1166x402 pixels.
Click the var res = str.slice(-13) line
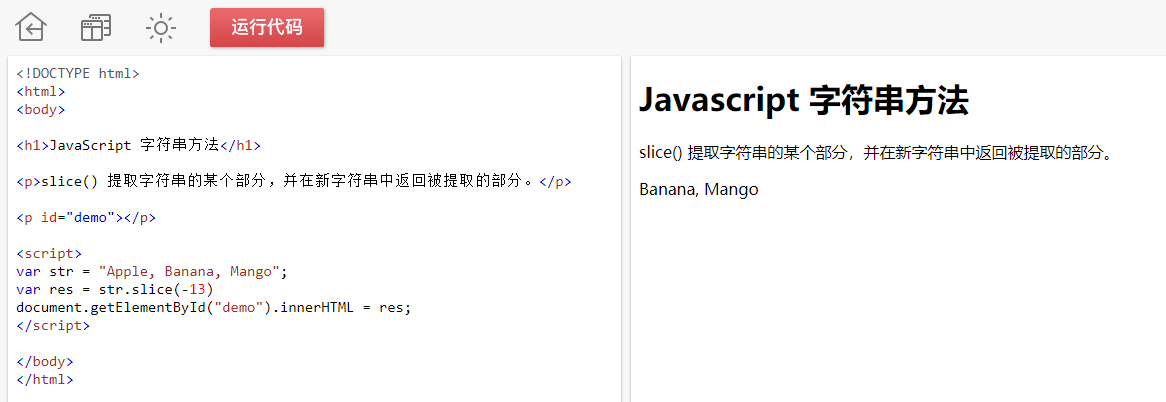[x=115, y=289]
